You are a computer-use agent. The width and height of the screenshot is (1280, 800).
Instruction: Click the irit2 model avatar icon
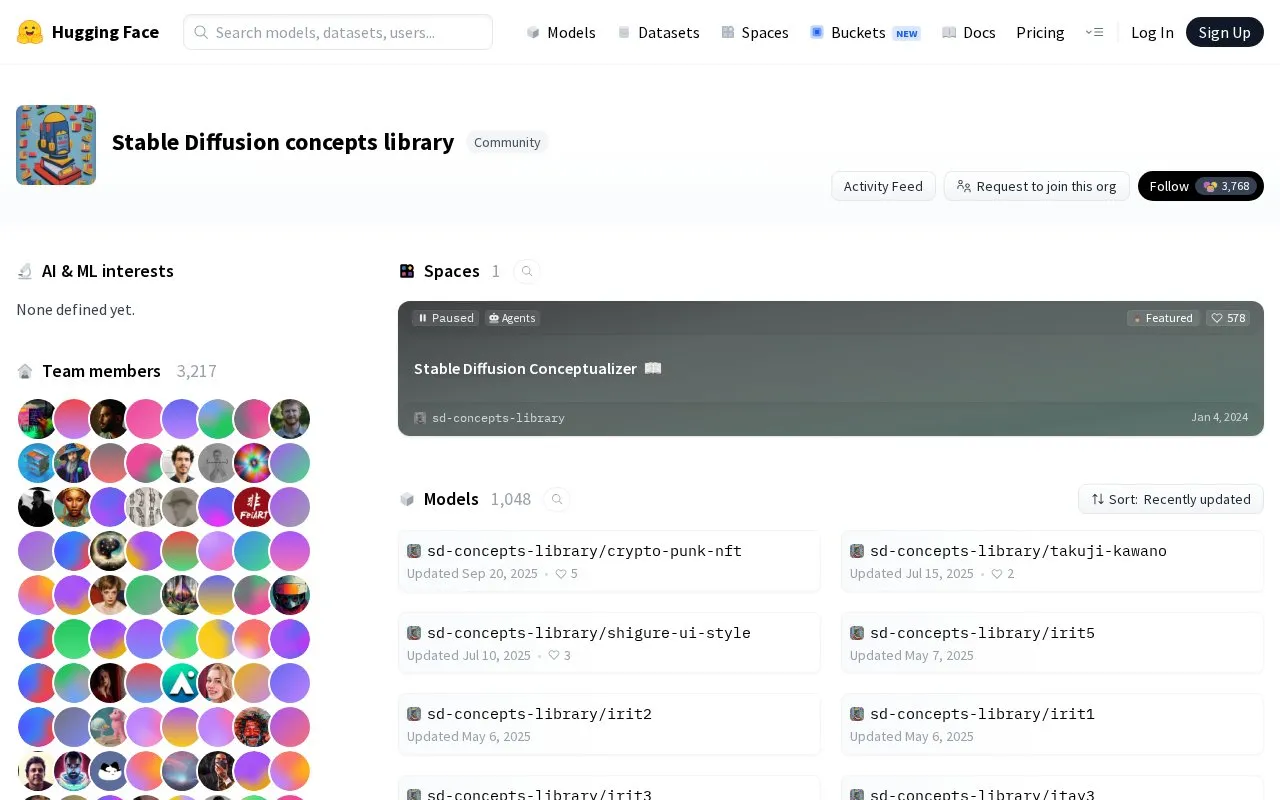coord(414,714)
